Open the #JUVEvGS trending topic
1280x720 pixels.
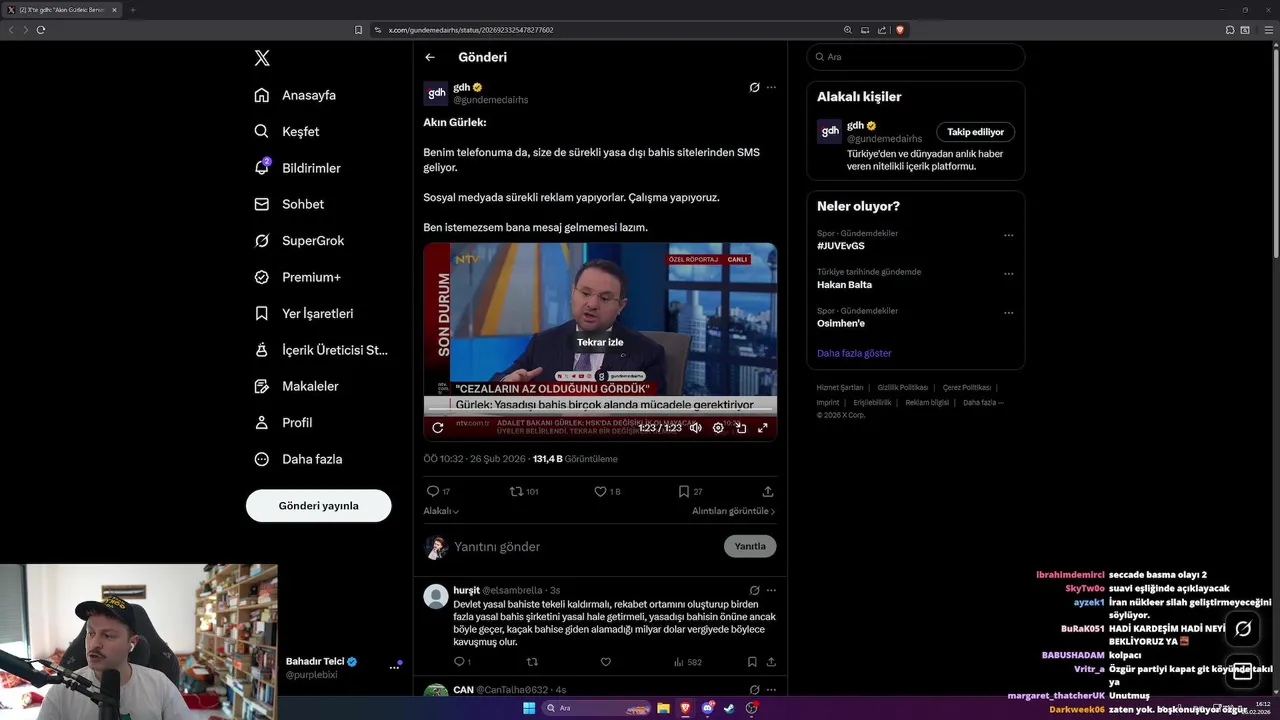coord(841,246)
